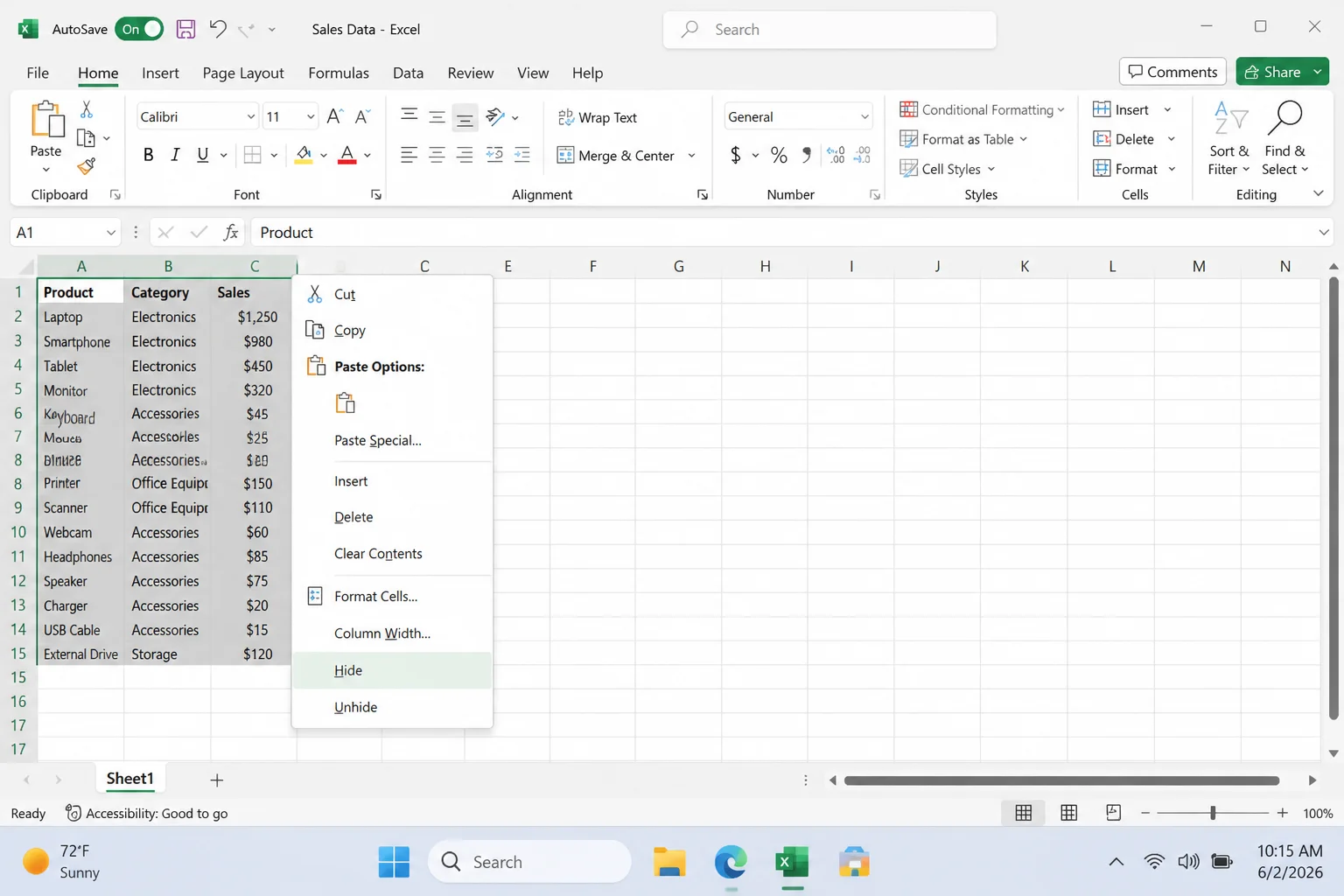Apply underline formatting
1344x896 pixels.
tap(202, 155)
